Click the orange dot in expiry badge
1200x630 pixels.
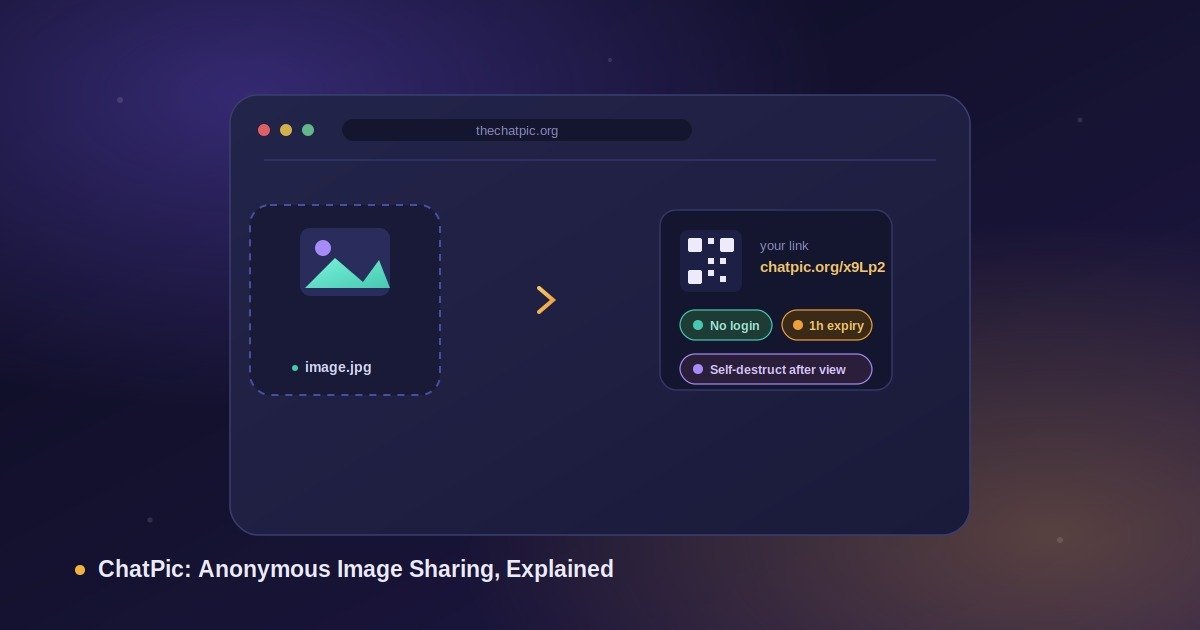[798, 325]
